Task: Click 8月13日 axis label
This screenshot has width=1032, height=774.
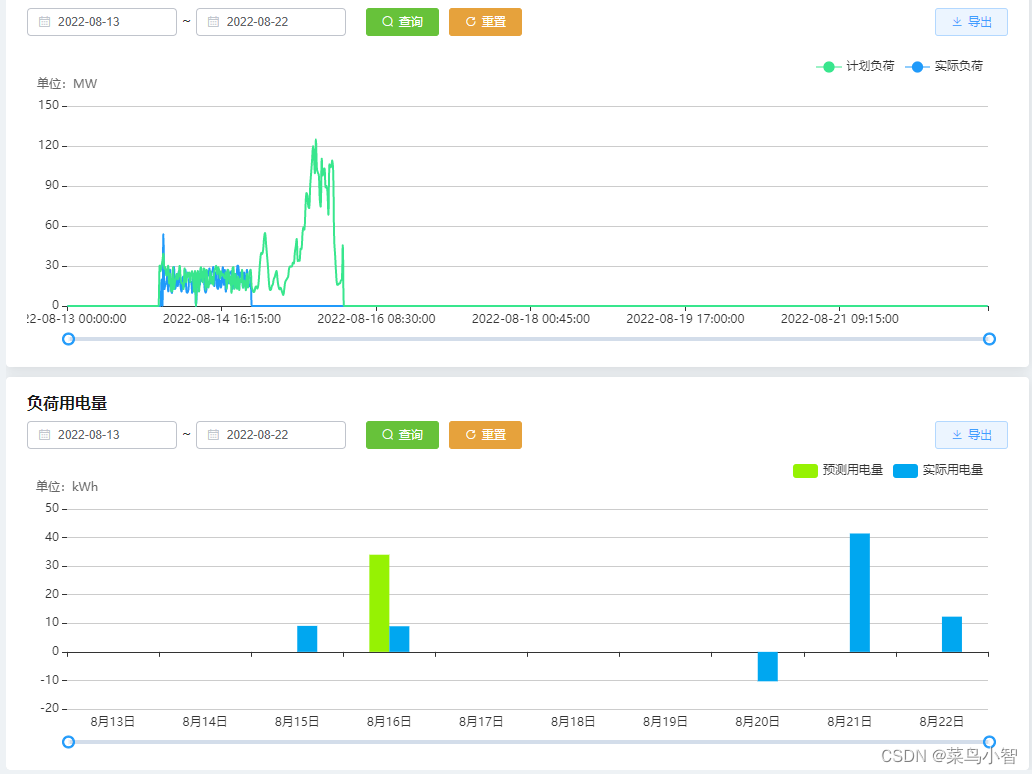Action: pyautogui.click(x=113, y=722)
